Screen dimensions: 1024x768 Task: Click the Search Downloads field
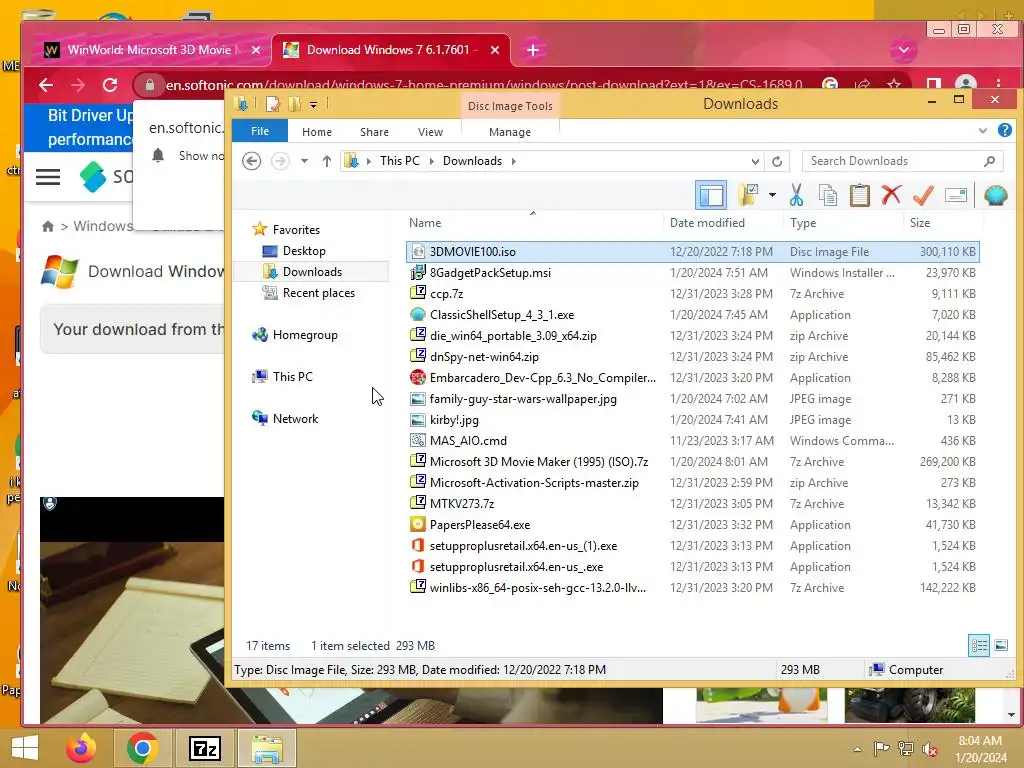903,161
